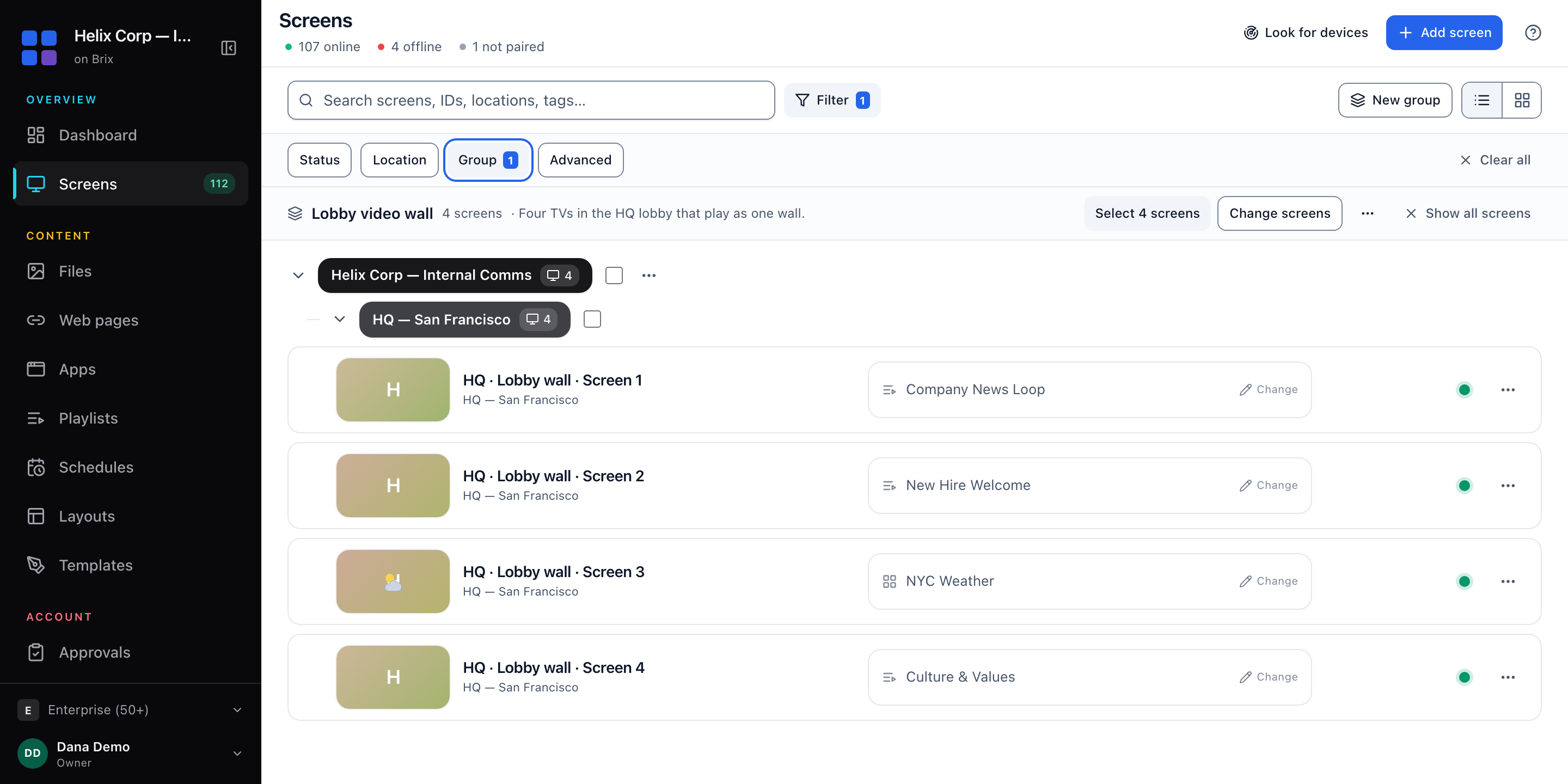Open the Location filter dropdown
The height and width of the screenshot is (784, 1568).
pos(399,160)
